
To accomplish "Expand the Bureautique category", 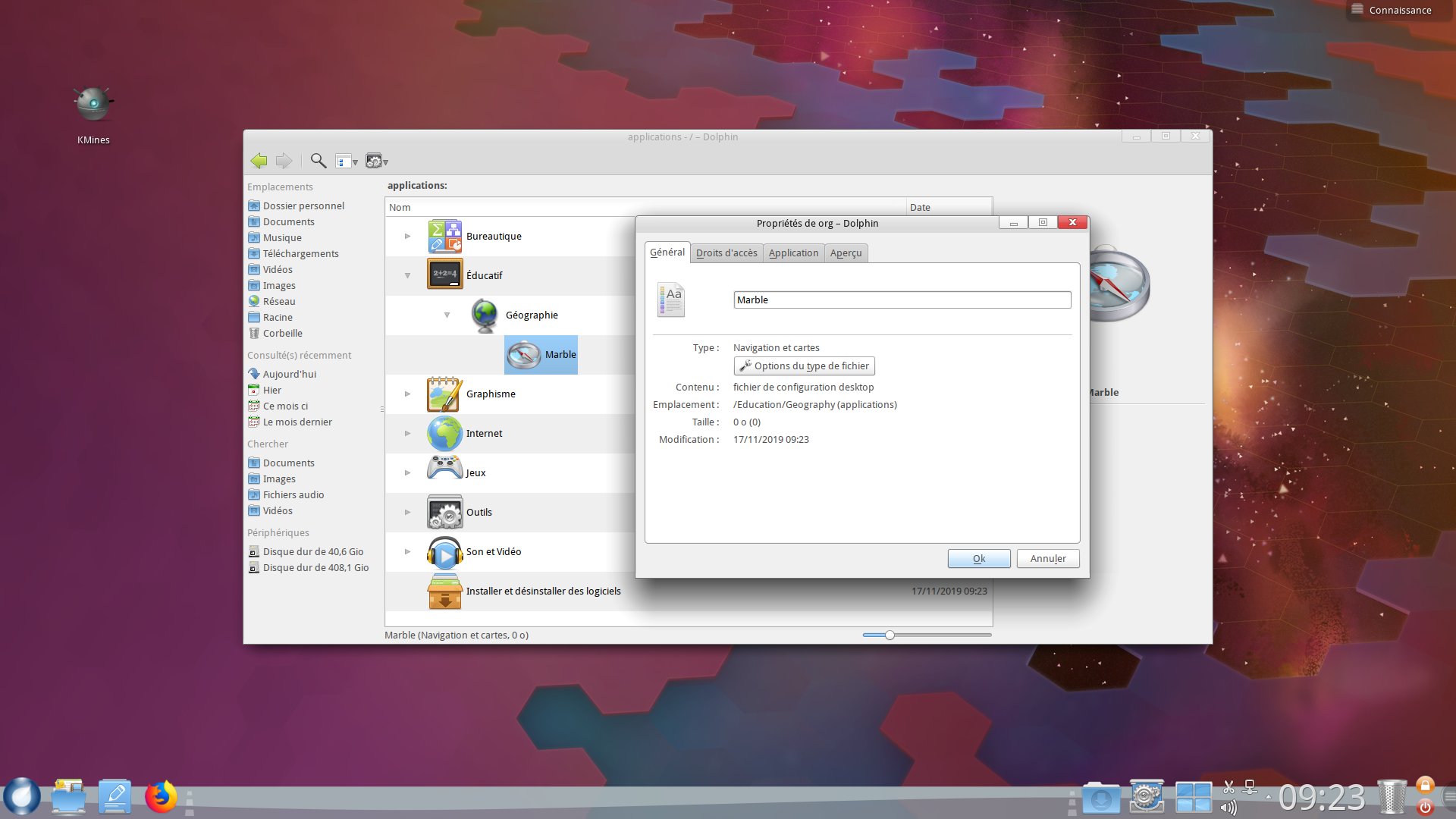I will point(407,237).
